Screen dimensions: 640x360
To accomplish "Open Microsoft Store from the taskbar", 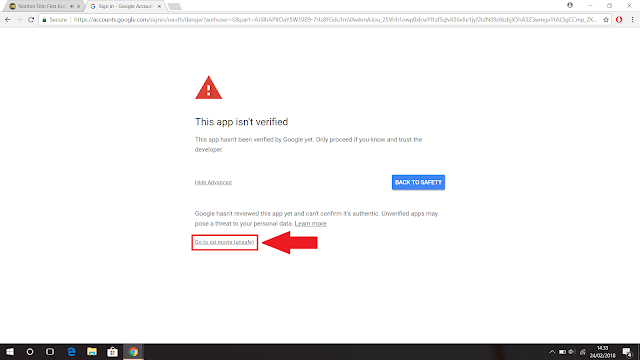I will [112, 352].
